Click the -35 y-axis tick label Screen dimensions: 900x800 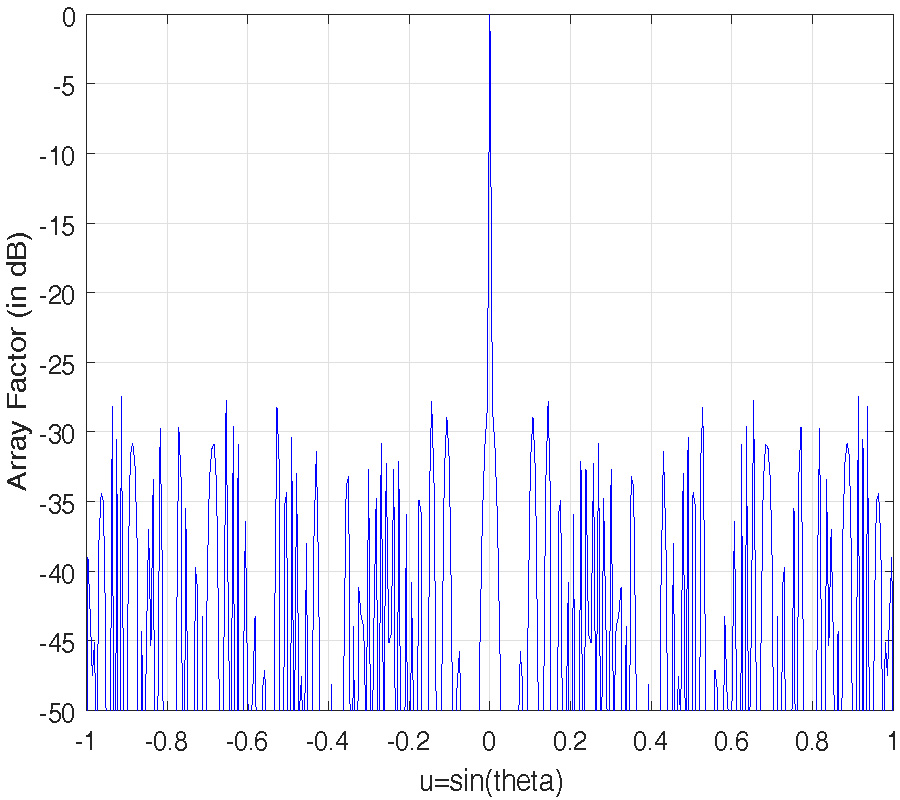click(58, 503)
